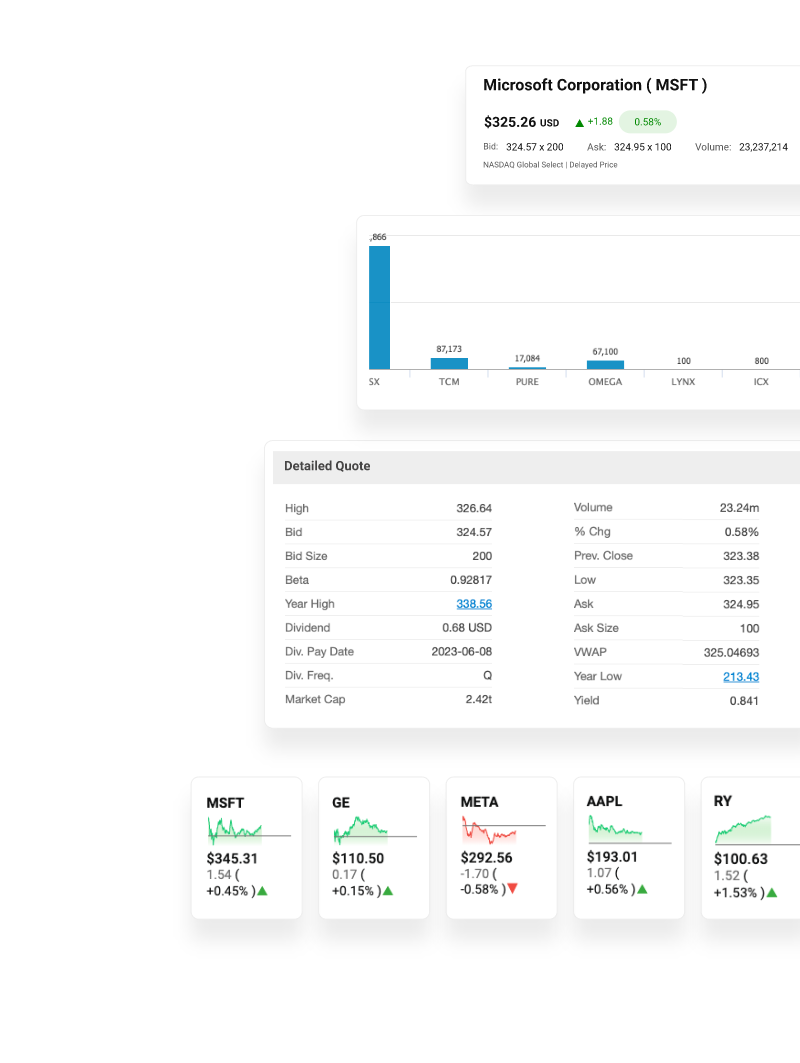Click the green up arrow beside +1.88
This screenshot has height=1063, width=800.
coord(579,123)
